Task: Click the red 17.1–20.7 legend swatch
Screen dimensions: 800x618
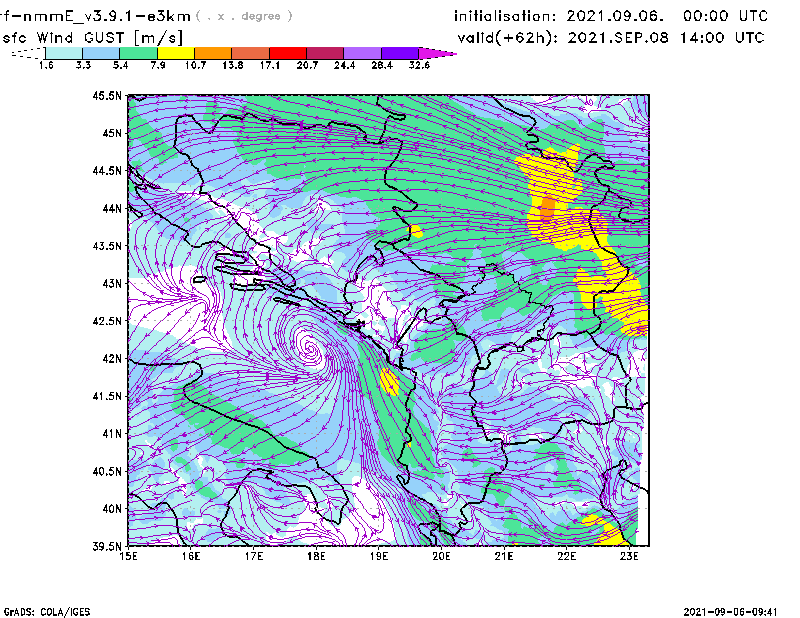Action: pyautogui.click(x=288, y=53)
